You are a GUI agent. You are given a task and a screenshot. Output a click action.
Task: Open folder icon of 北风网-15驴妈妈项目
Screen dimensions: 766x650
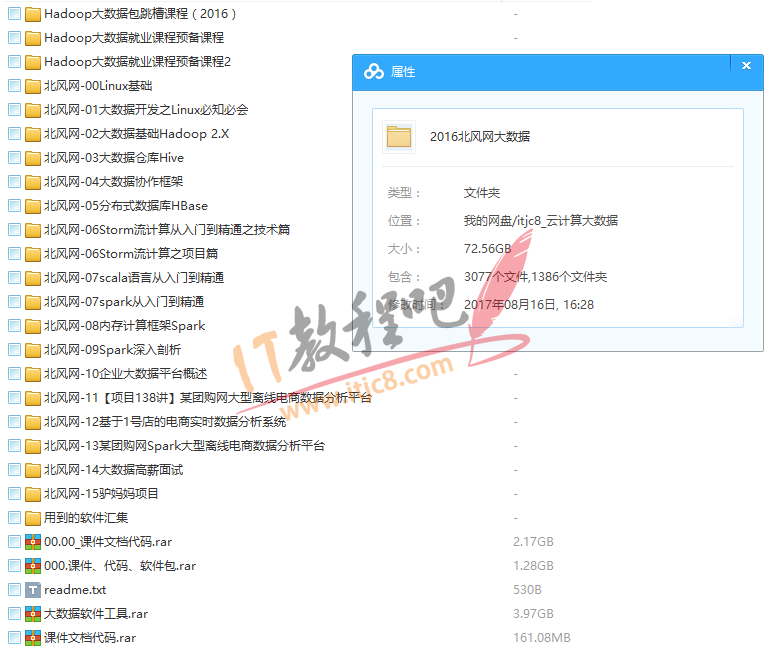pos(33,494)
